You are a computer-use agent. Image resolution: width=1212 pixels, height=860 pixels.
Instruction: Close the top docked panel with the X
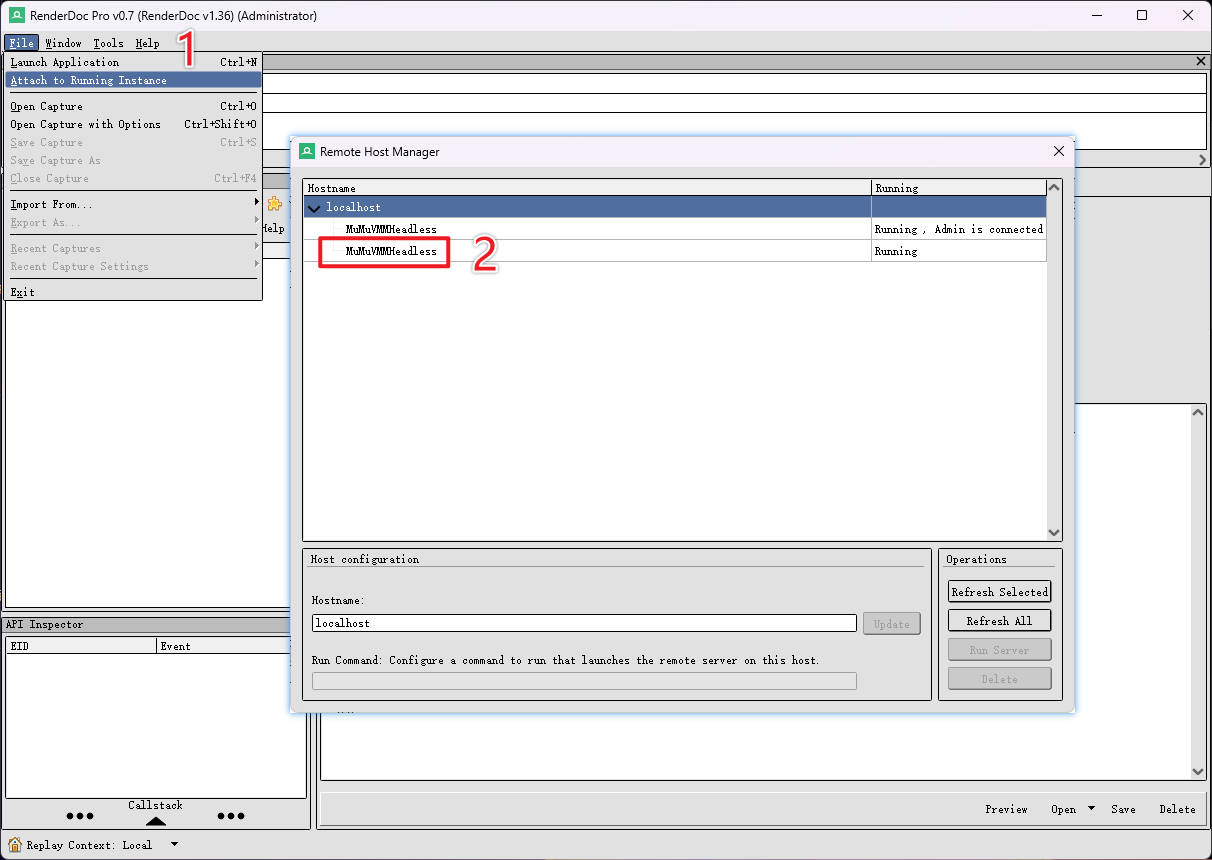click(x=1201, y=61)
